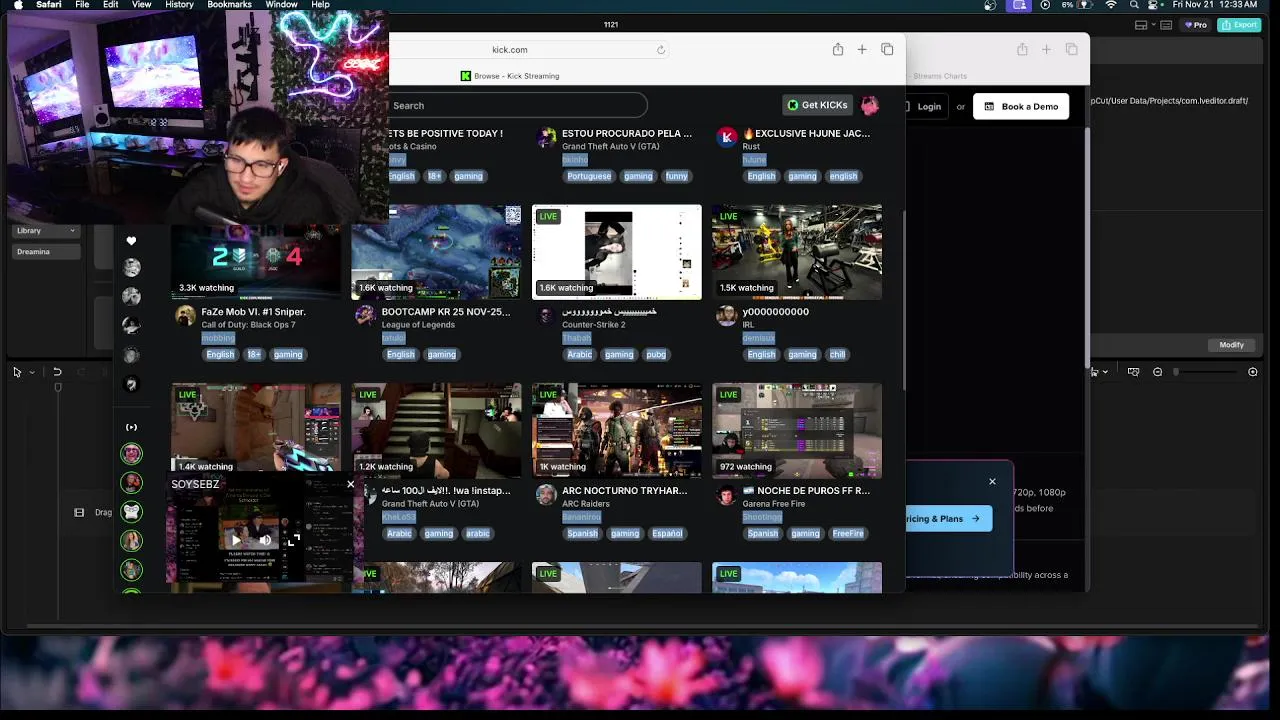Click the ARC NOCTURNO streamer avatar
This screenshot has height=720, width=1280.
click(x=546, y=495)
